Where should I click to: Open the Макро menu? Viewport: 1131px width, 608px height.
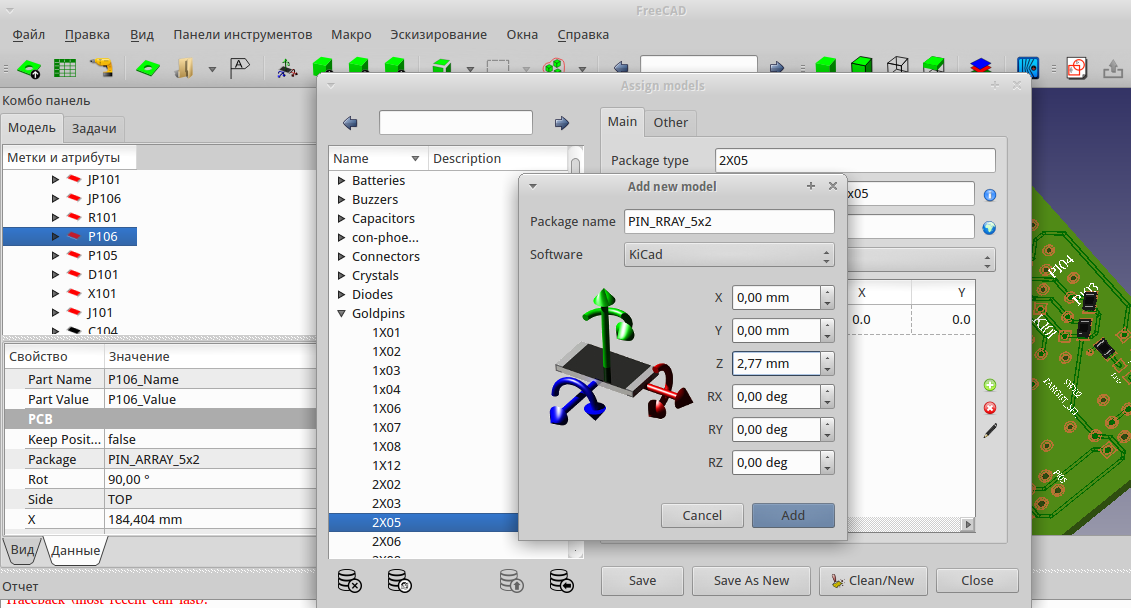click(x=351, y=34)
